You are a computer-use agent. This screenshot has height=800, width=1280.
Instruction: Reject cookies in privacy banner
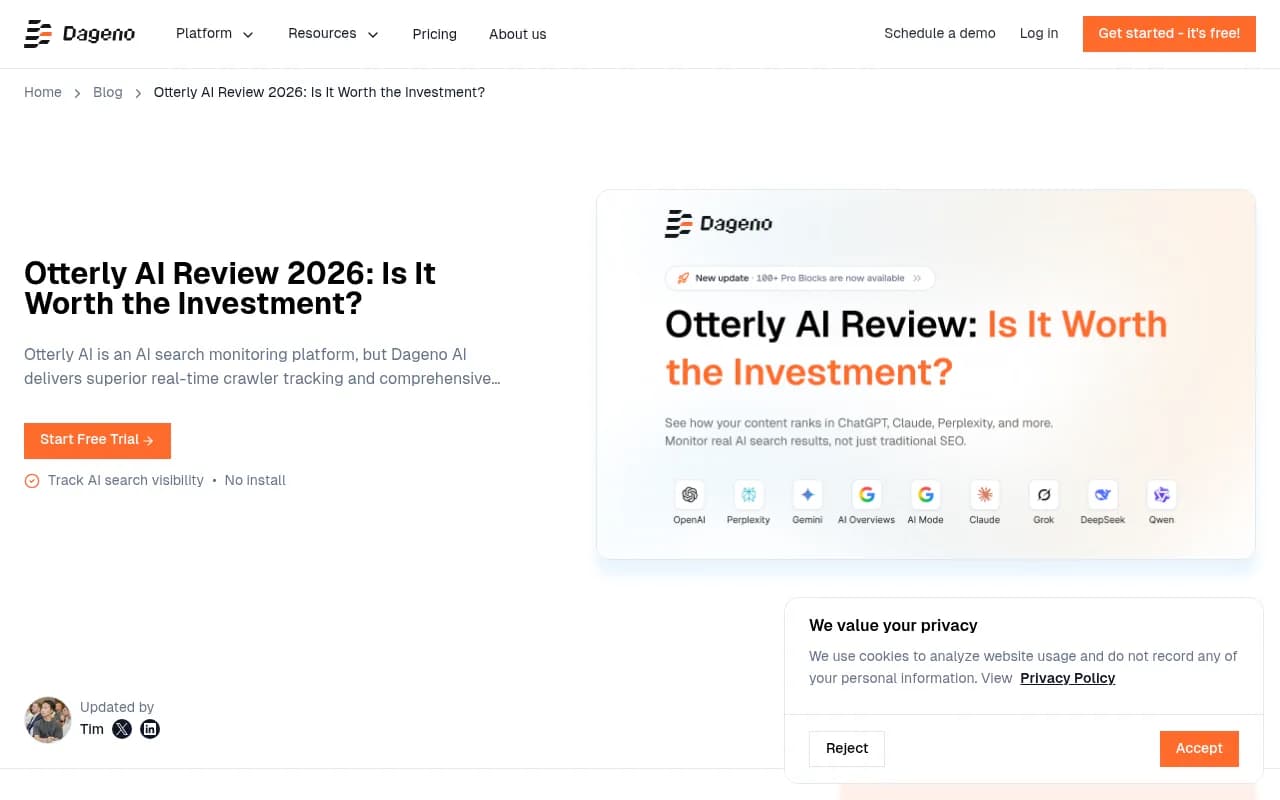[x=847, y=749]
